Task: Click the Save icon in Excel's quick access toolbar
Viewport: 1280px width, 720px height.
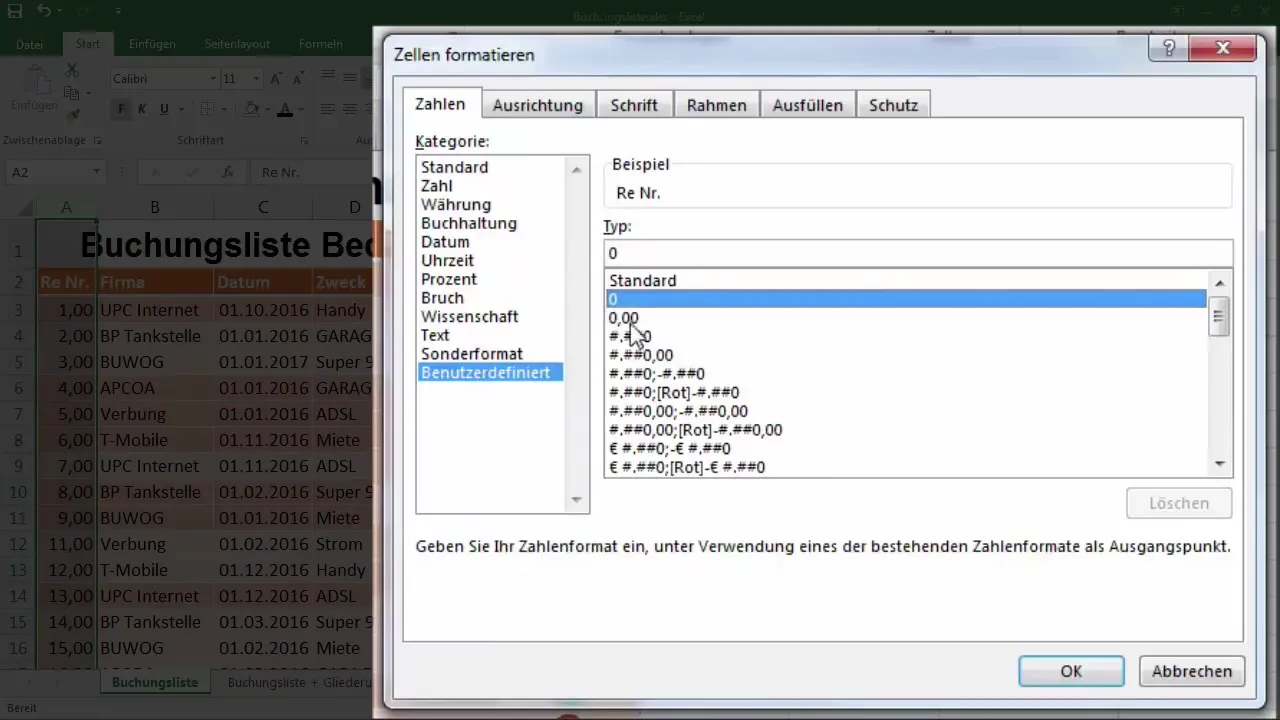Action: tap(14, 12)
